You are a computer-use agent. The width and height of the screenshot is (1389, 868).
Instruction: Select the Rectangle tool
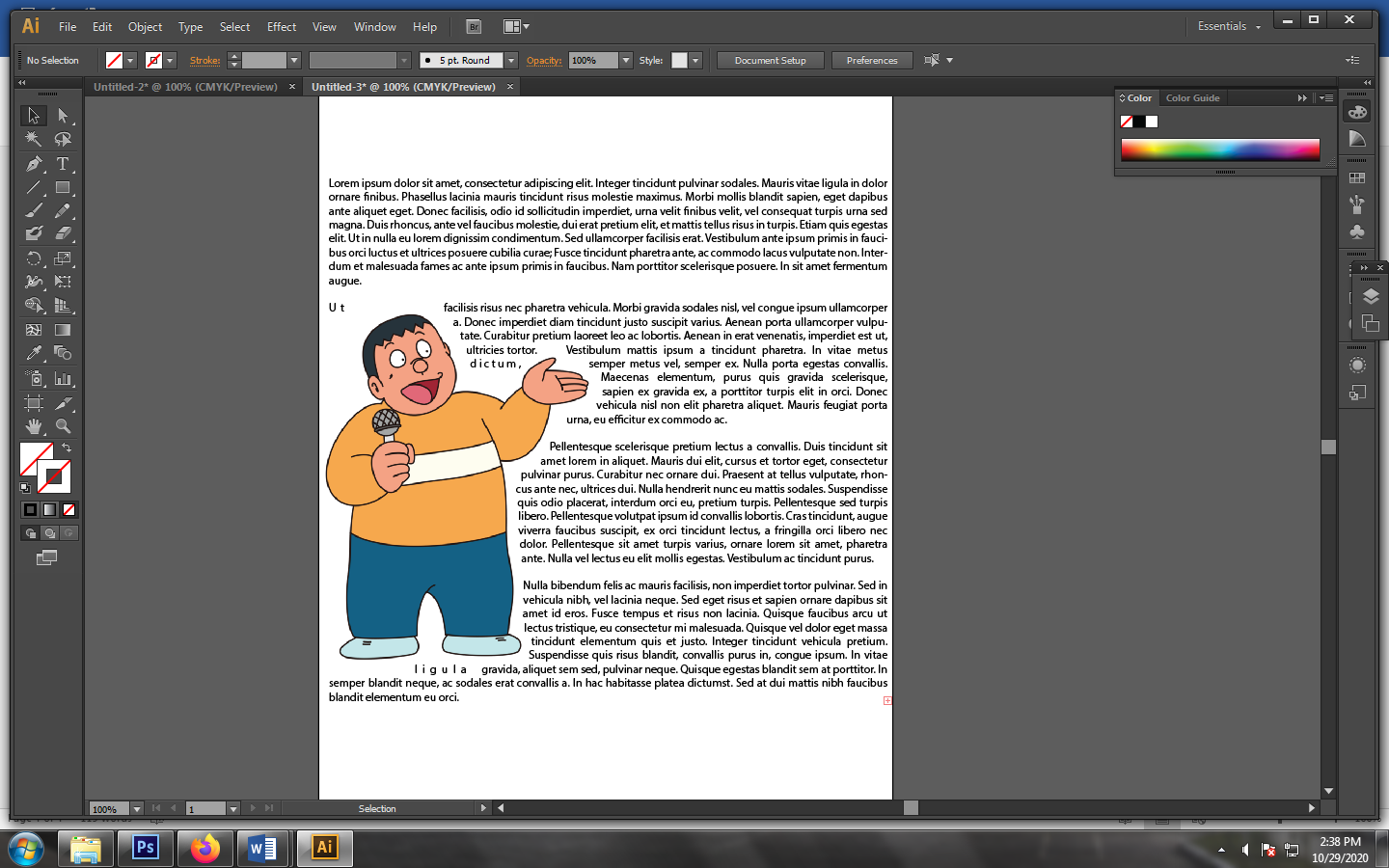click(x=63, y=188)
